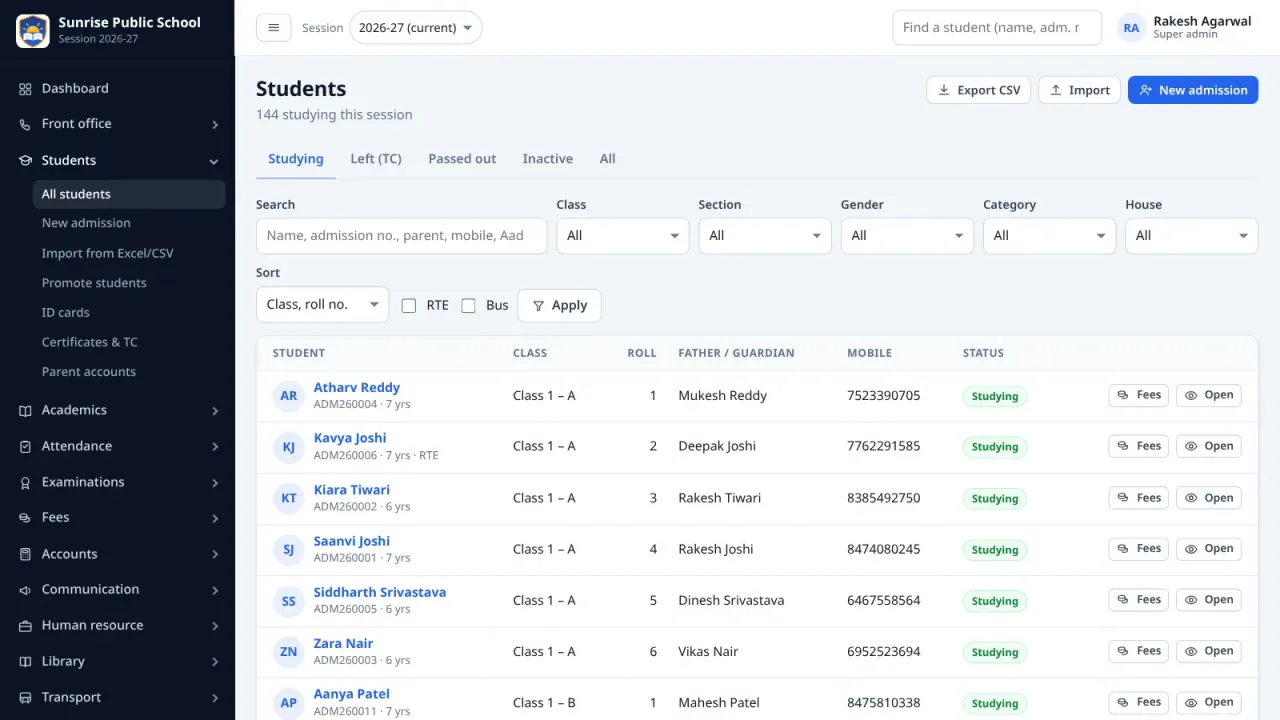The height and width of the screenshot is (720, 1280).
Task: Click the Transport bus icon
Action: (25, 698)
